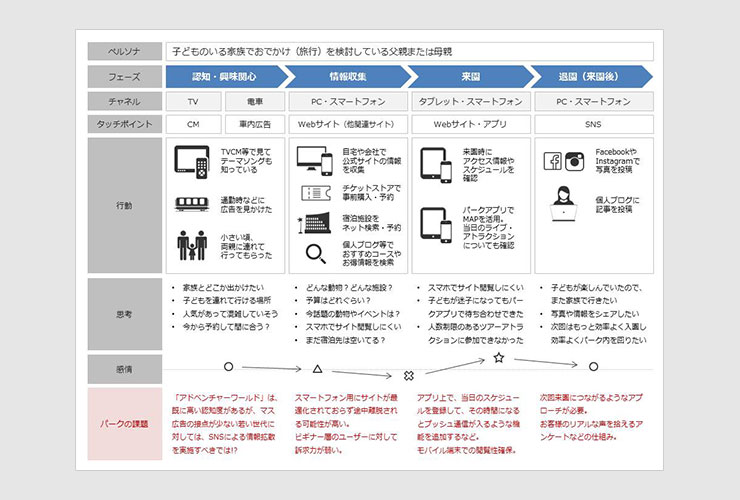The image size is (740, 500).
Task: Click the hotel building icon beside 宿泊施設を
Action: click(315, 223)
